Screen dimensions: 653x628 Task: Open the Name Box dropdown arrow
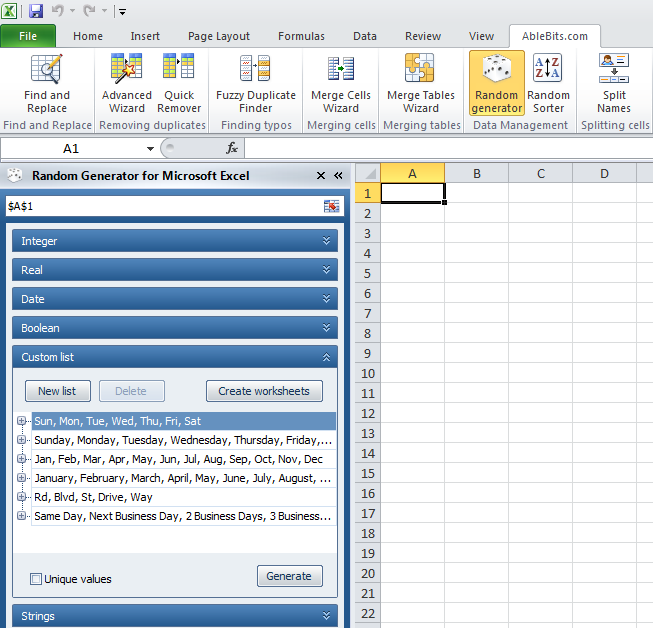[150, 149]
